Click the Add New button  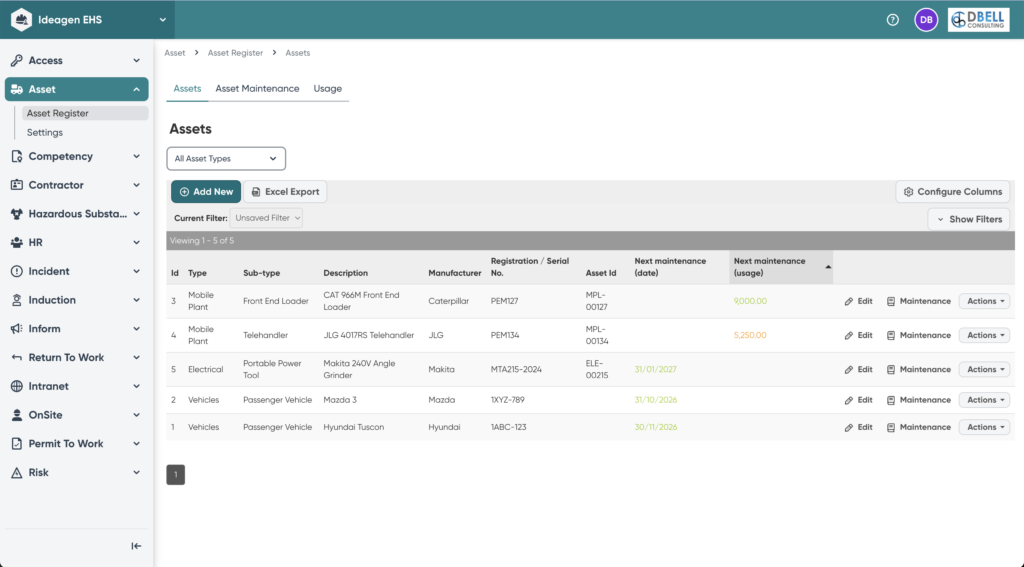point(206,192)
